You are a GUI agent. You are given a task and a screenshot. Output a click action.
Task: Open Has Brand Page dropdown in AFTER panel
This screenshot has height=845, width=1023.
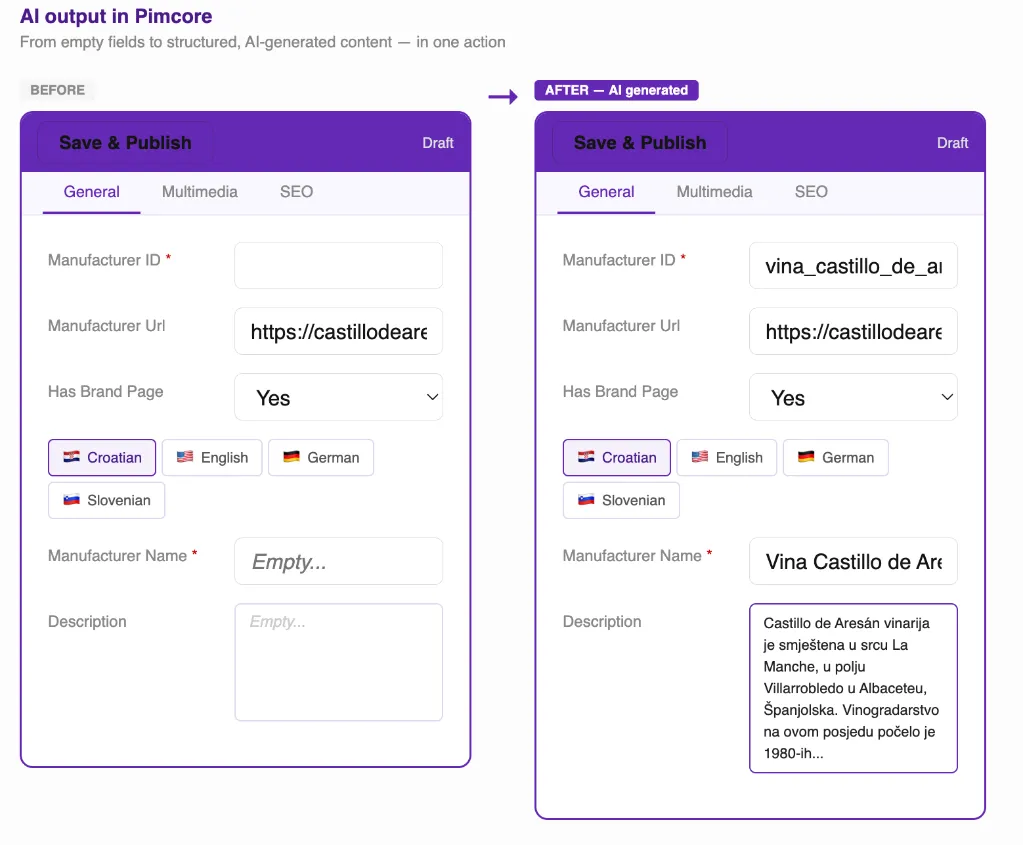tap(853, 397)
